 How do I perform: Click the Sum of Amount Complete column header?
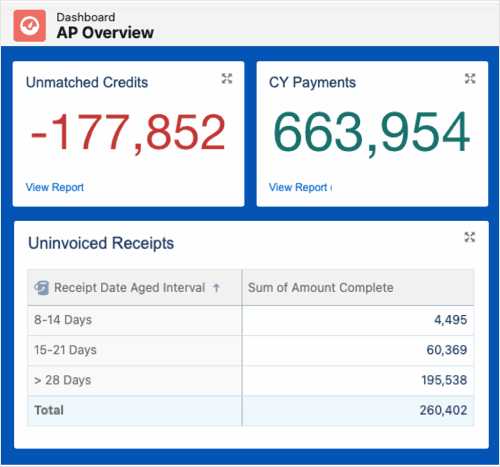click(x=358, y=287)
